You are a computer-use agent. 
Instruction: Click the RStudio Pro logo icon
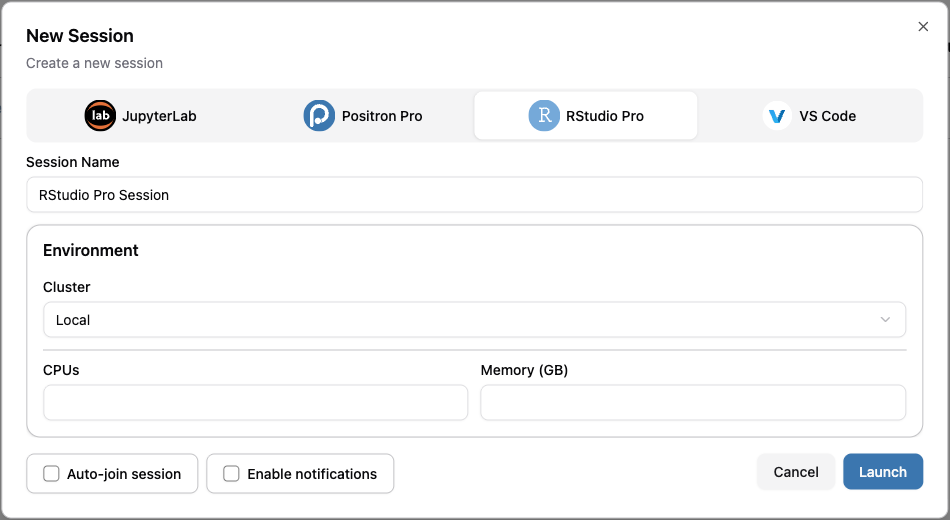coord(544,116)
